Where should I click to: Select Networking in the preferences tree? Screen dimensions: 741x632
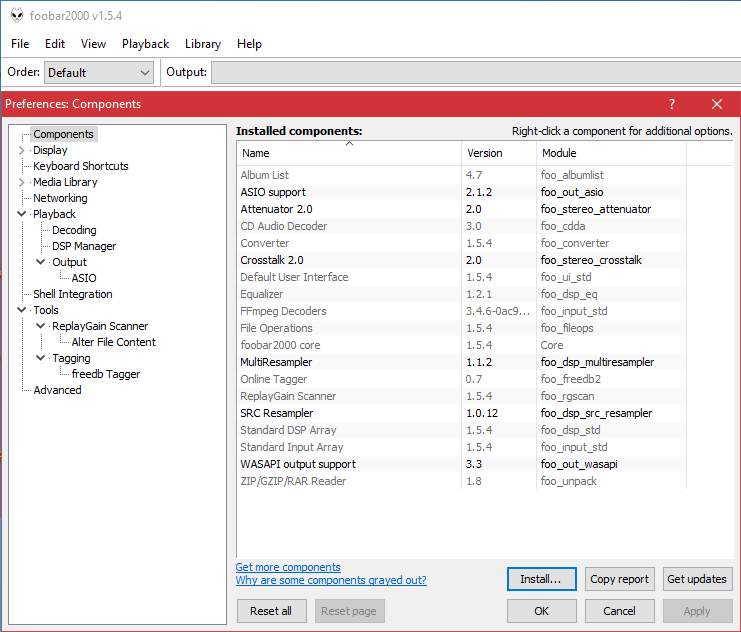coord(60,198)
